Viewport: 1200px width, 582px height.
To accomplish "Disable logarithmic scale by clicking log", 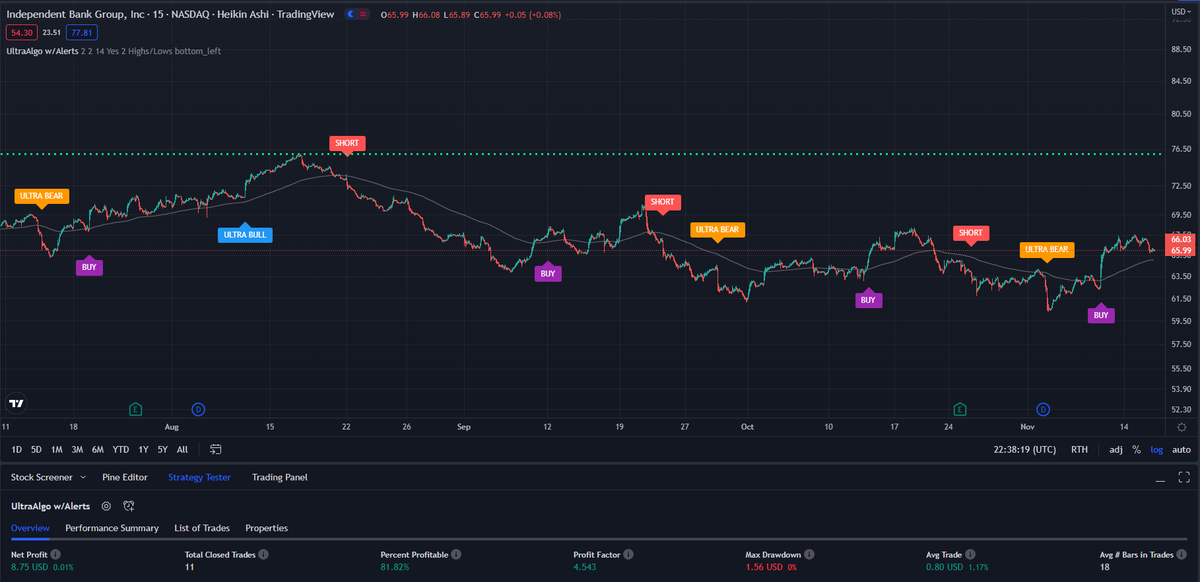I will click(x=1156, y=449).
